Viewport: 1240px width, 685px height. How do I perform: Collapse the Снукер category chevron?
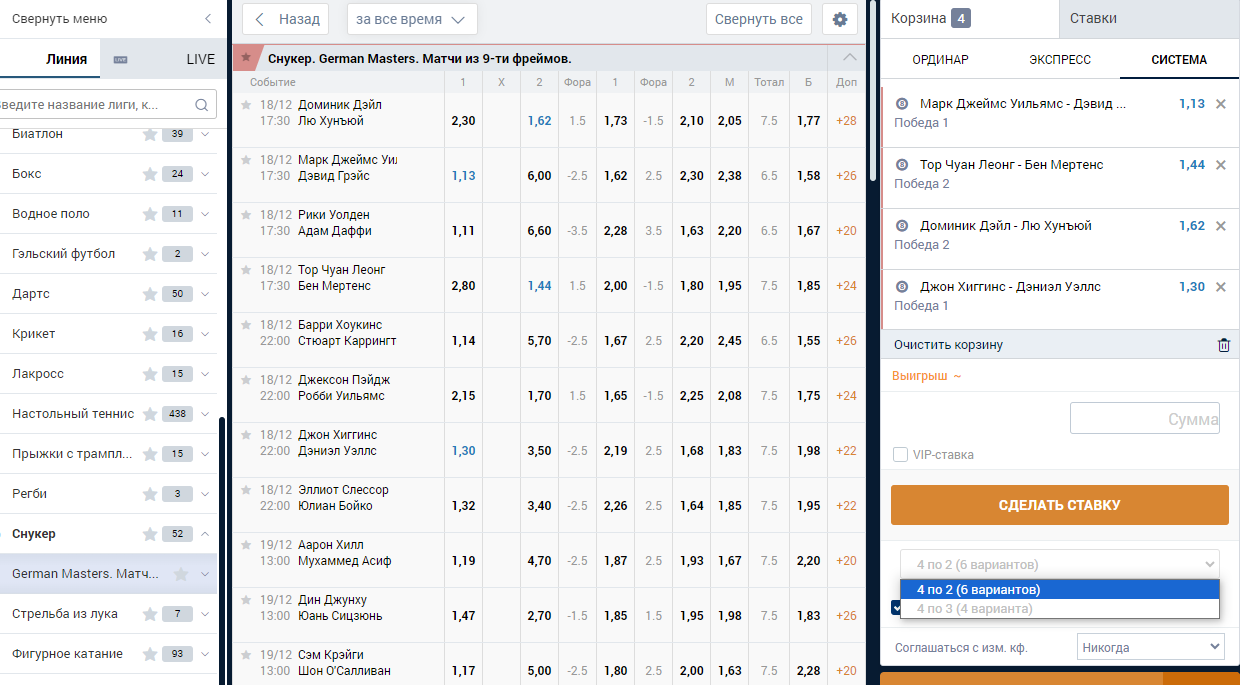click(205, 534)
